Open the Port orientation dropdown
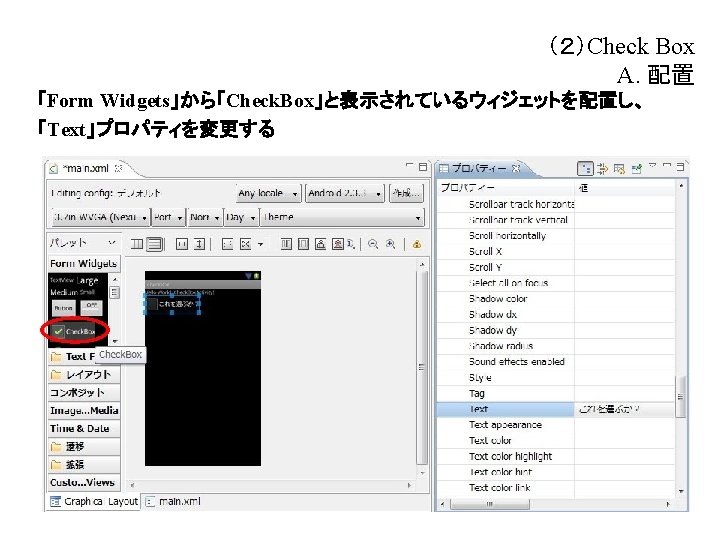The width and height of the screenshot is (720, 540). point(169,217)
